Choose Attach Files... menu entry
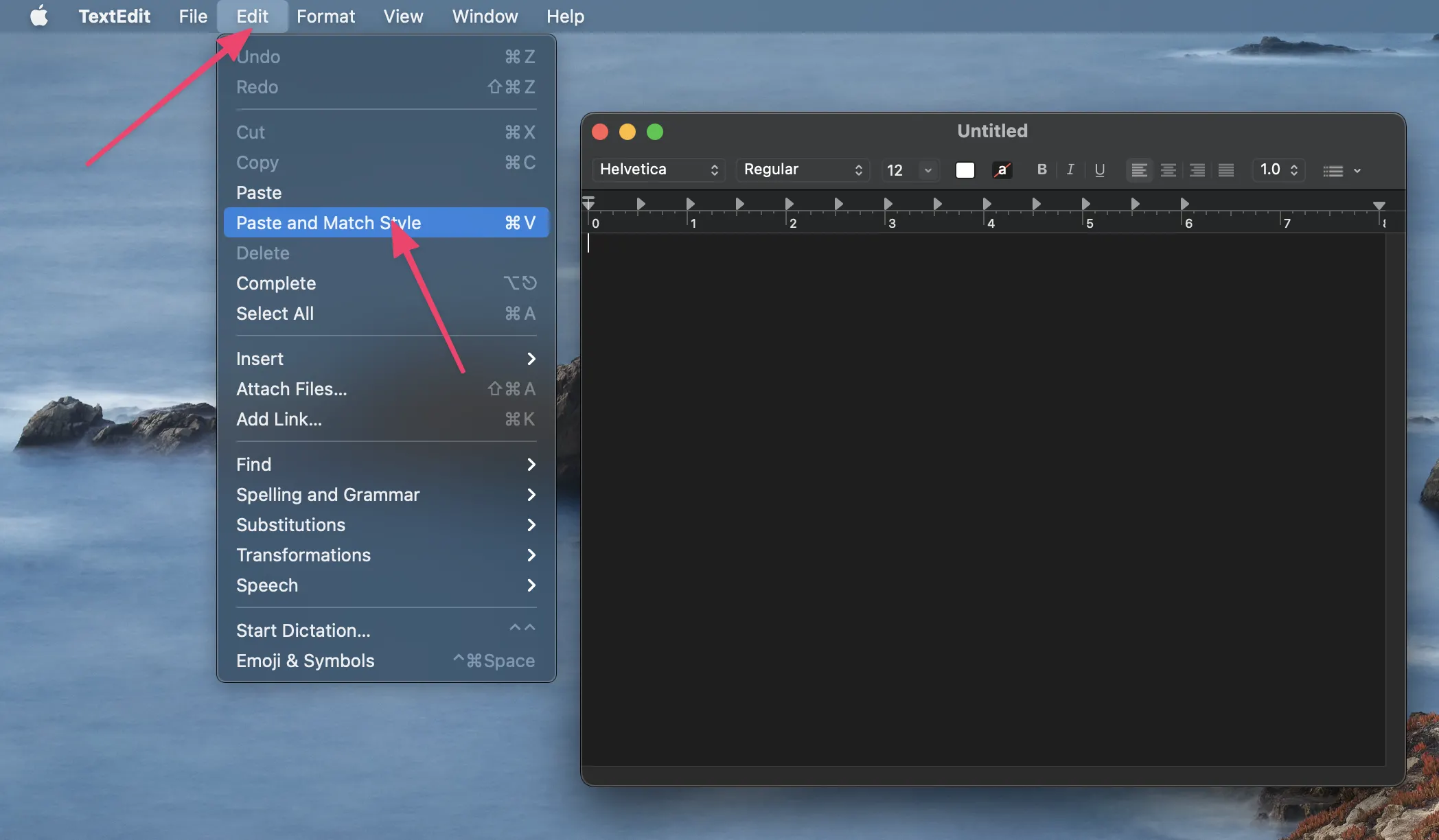 [x=386, y=389]
